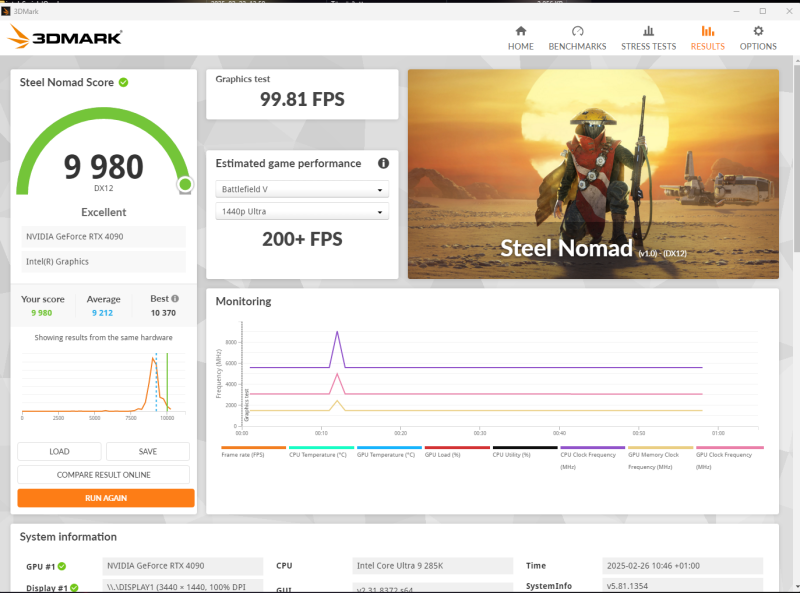
Task: Click the vertical scrollbar thumb
Action: coord(796,158)
